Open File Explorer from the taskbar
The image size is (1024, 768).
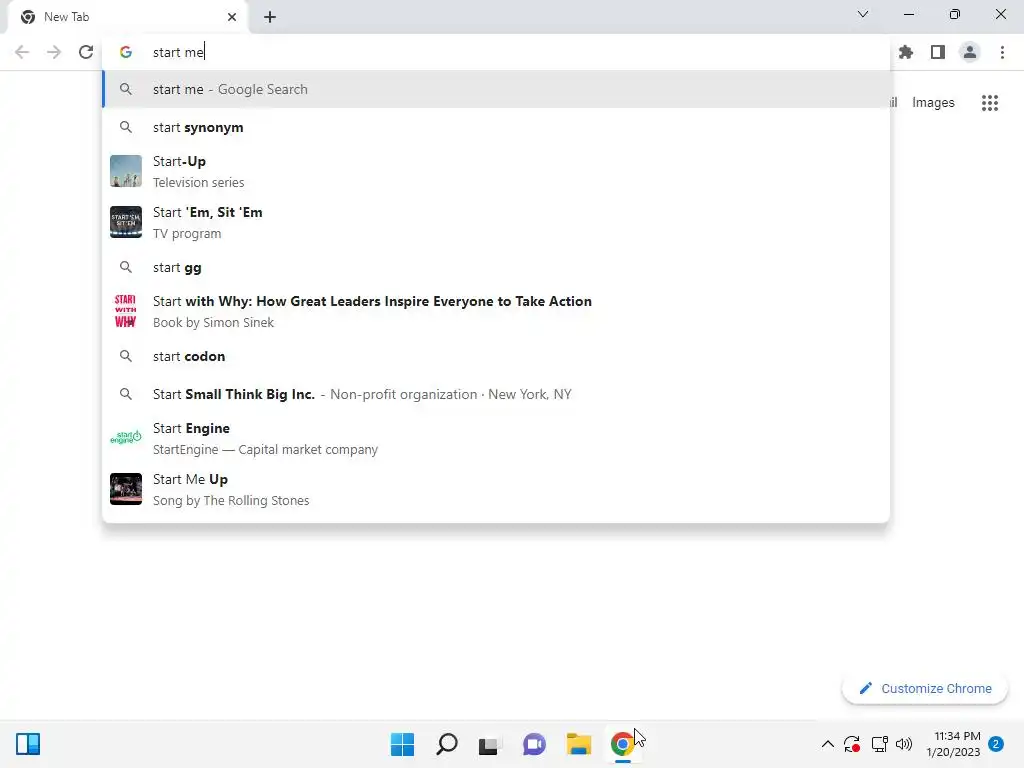(x=579, y=744)
